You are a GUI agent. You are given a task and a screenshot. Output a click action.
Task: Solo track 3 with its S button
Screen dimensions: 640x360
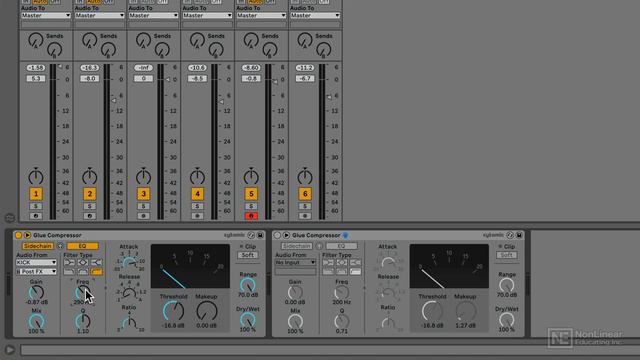(143, 206)
